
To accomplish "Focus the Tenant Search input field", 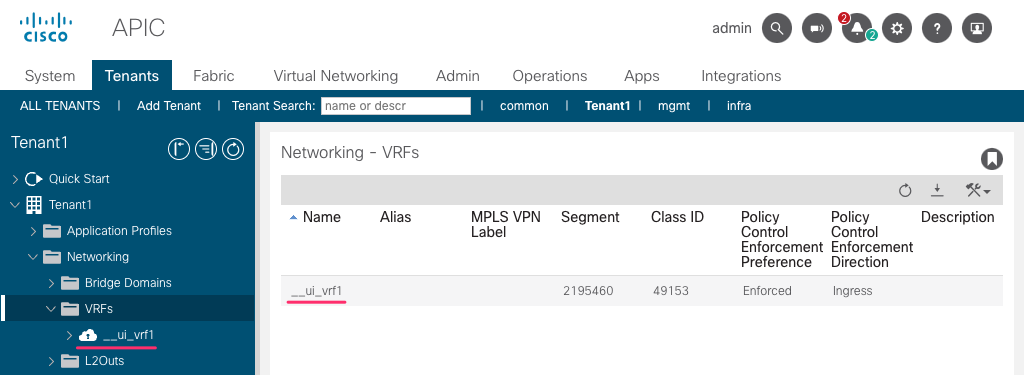I will click(x=396, y=106).
